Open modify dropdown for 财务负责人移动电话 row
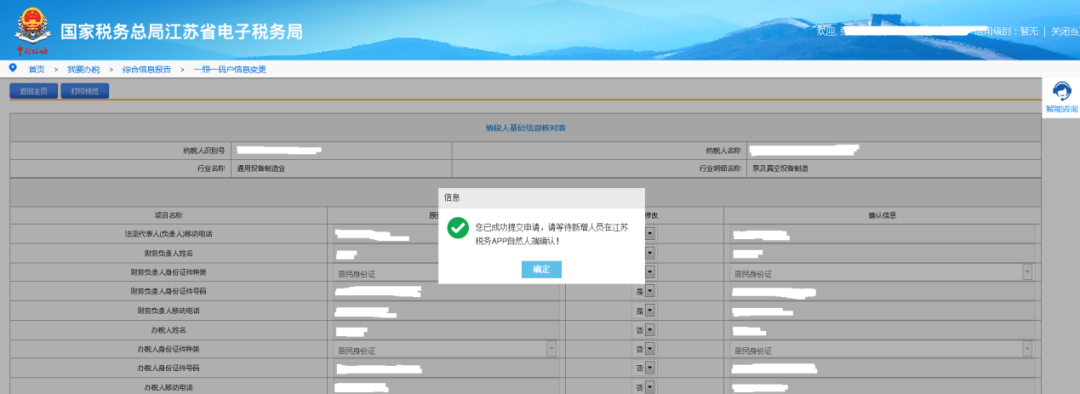 click(x=650, y=311)
